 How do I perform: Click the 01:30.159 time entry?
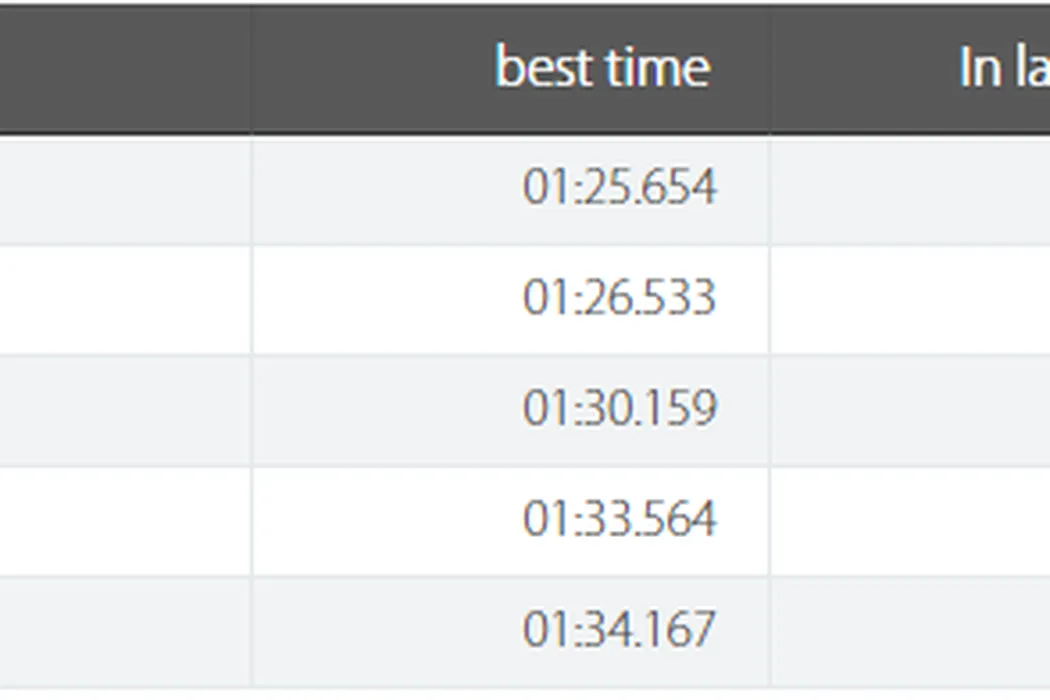(619, 409)
